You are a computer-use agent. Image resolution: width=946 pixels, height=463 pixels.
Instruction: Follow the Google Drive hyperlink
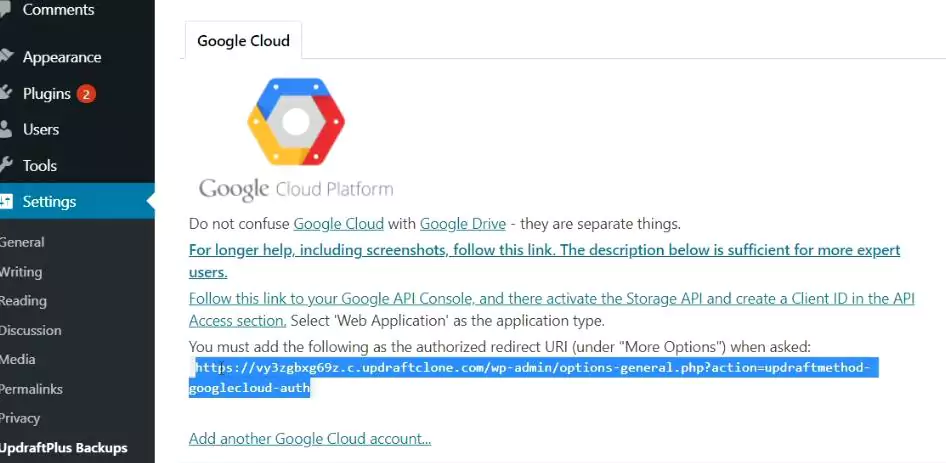coord(463,224)
